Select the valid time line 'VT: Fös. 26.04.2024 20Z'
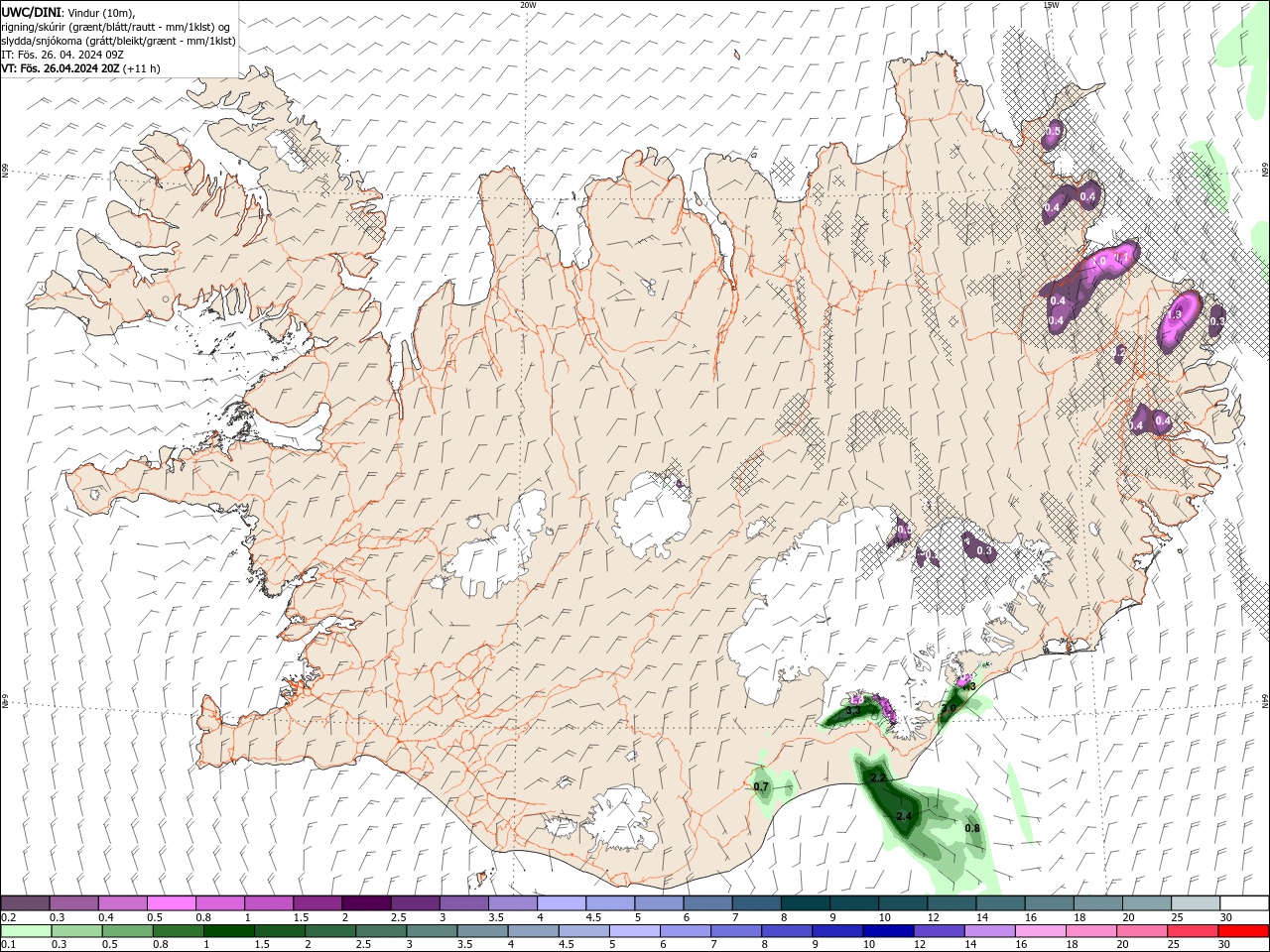The height and width of the screenshot is (952, 1270). coord(62,68)
